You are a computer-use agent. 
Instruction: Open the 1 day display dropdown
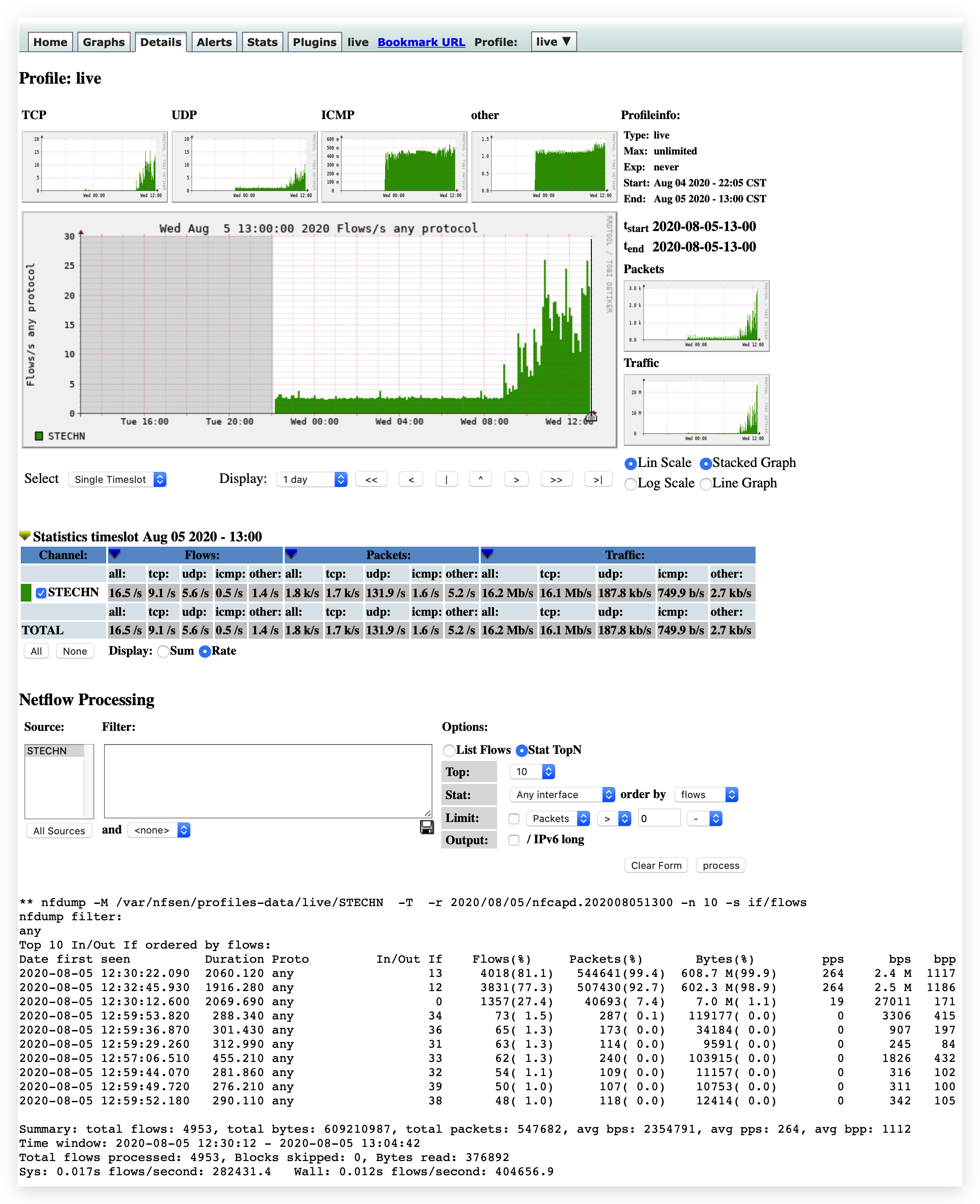(x=312, y=479)
